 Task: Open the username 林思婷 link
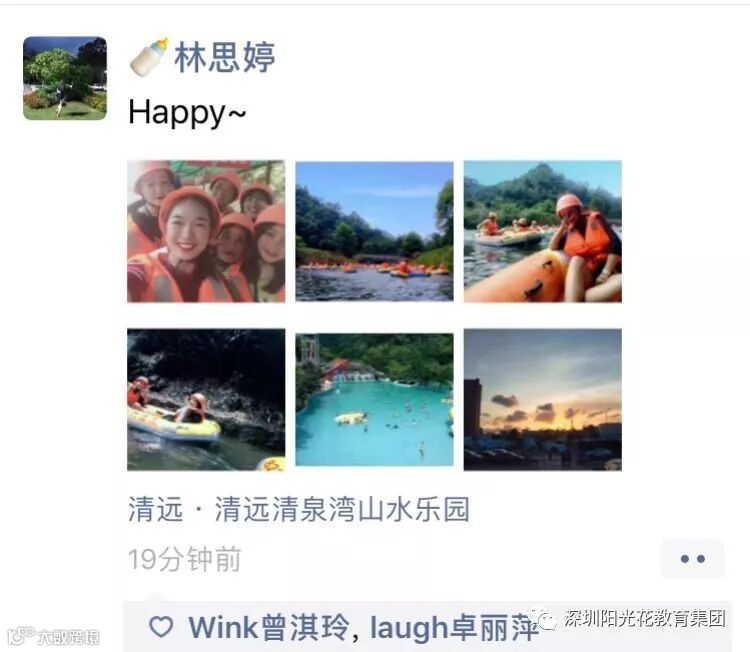tap(225, 57)
